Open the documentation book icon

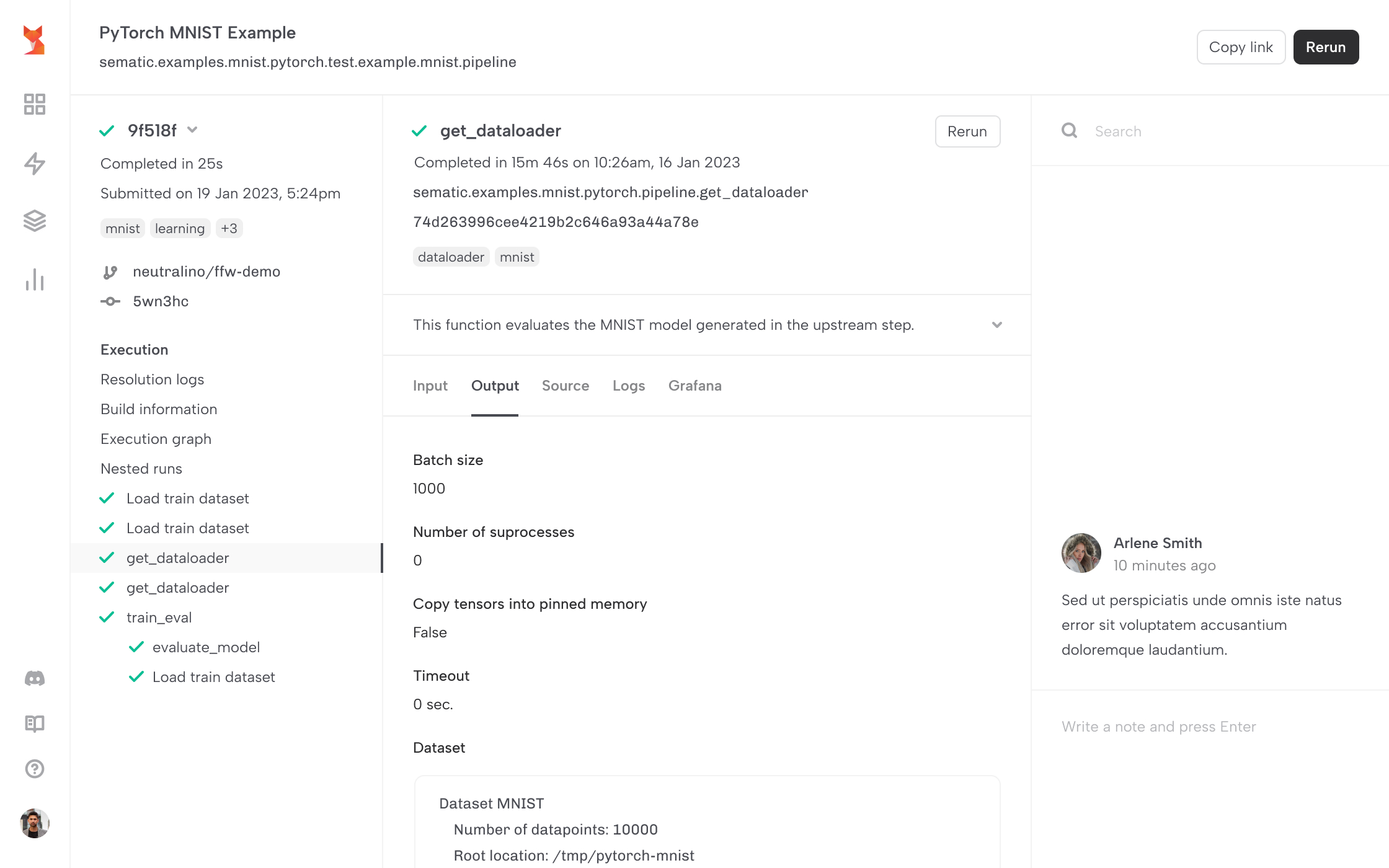click(35, 724)
